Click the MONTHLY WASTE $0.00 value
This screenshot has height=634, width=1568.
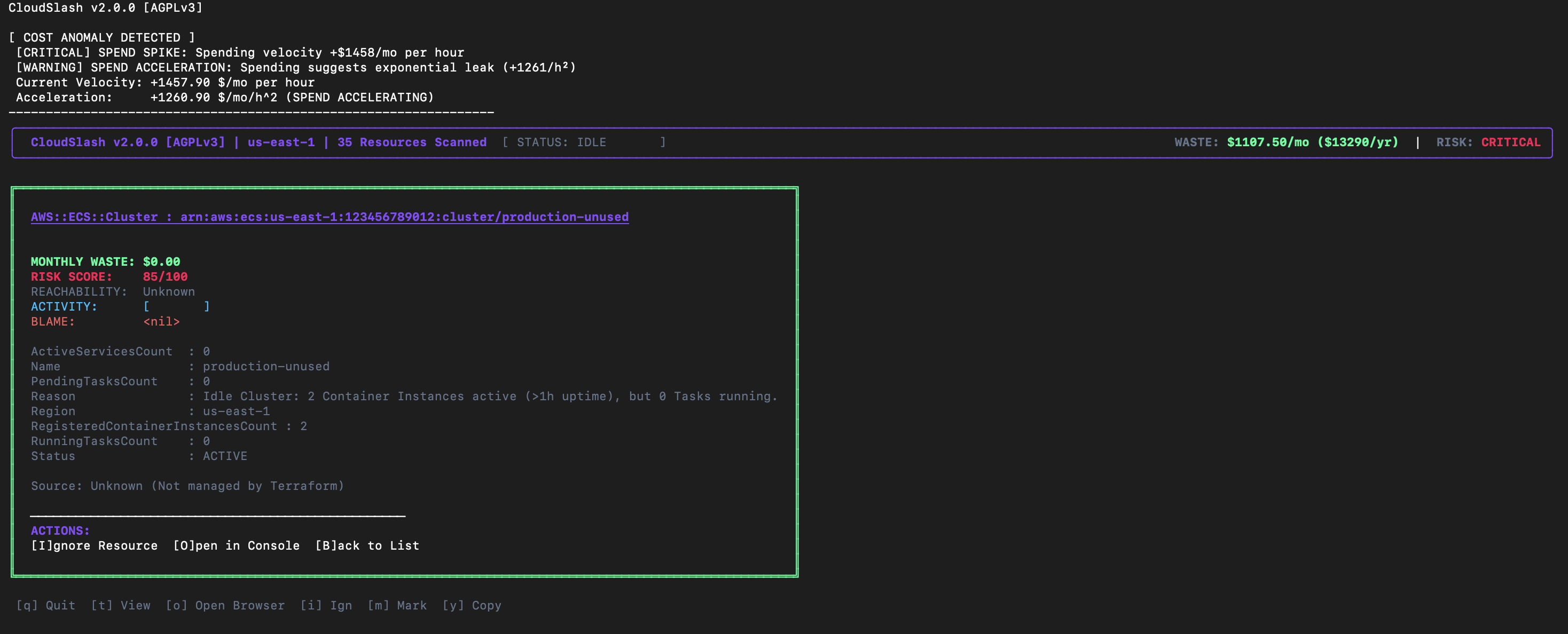coord(161,261)
